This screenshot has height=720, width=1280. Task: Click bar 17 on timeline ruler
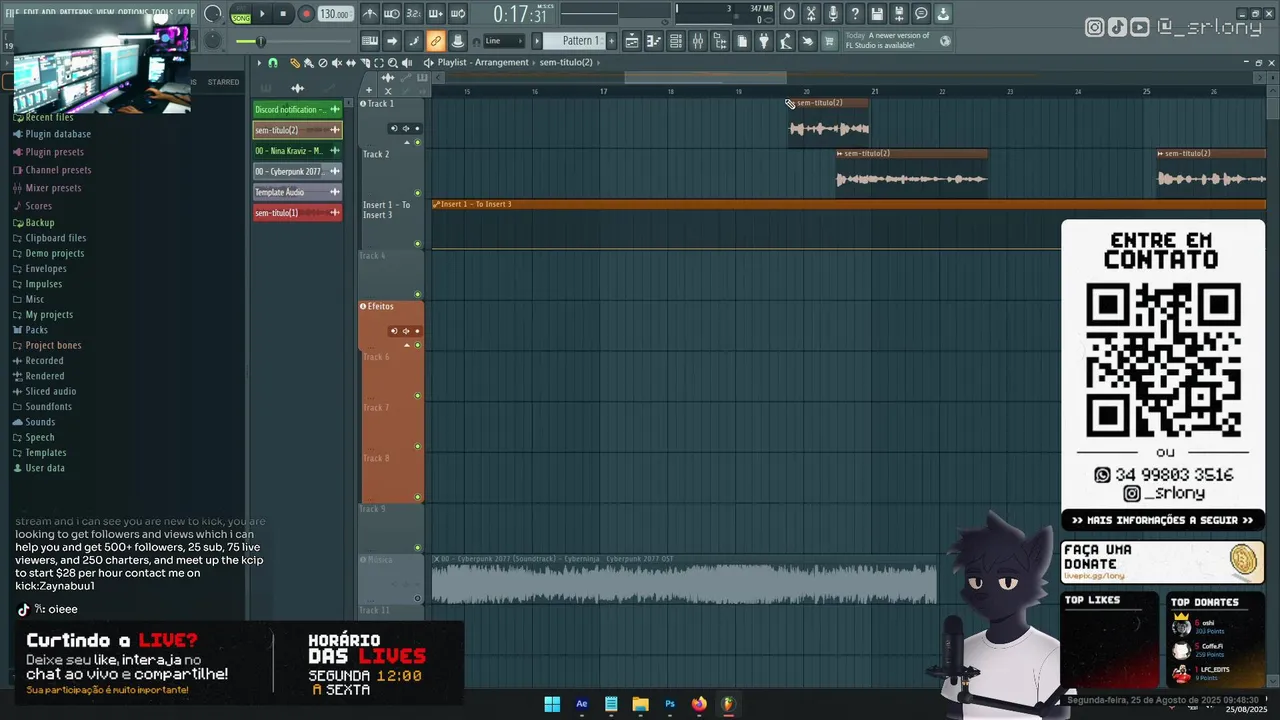tap(603, 91)
